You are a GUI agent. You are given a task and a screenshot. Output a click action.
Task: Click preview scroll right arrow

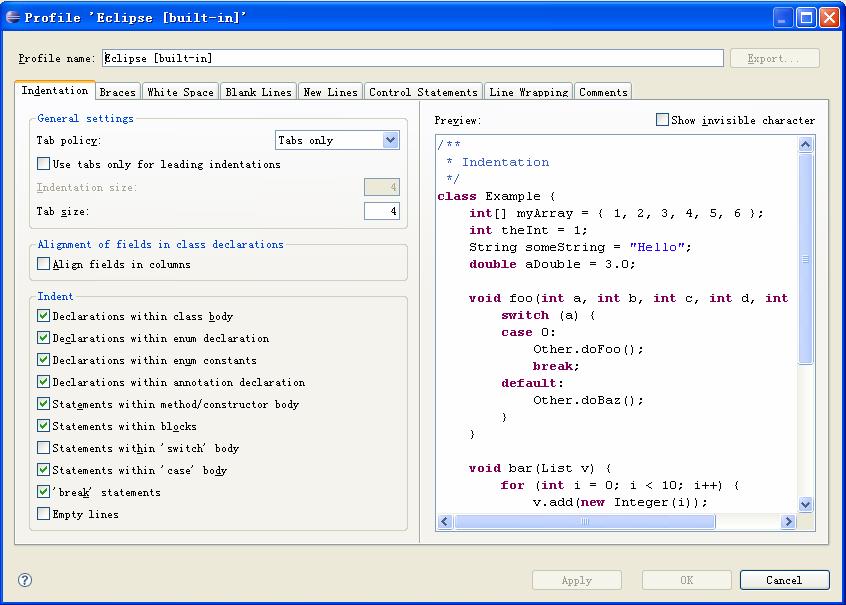click(788, 521)
